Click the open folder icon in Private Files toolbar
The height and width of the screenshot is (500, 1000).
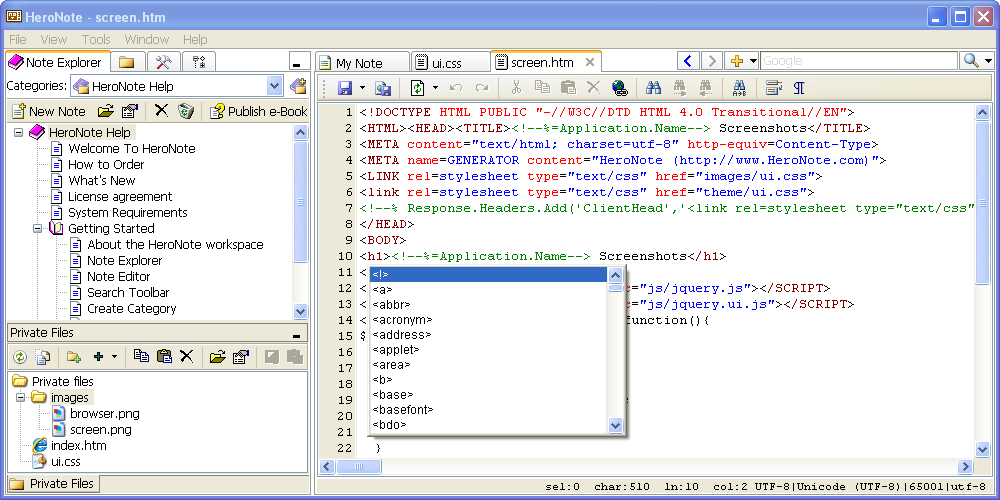pyautogui.click(x=217, y=357)
